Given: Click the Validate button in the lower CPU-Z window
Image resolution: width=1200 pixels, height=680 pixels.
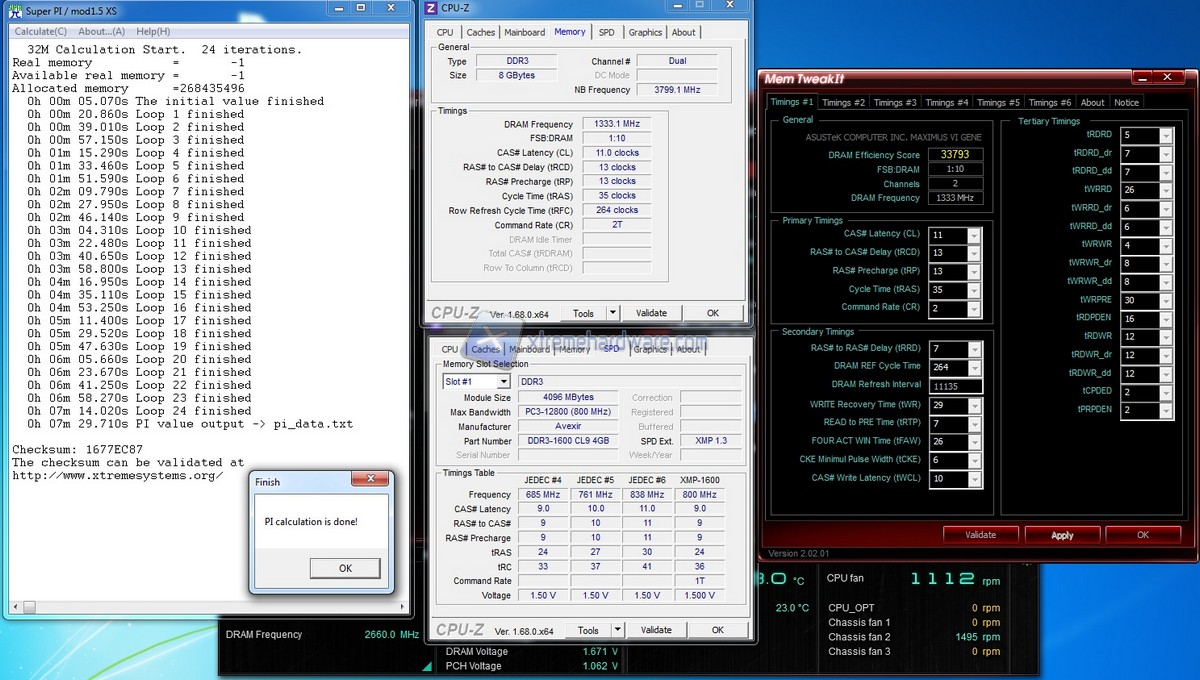Looking at the screenshot, I should tap(656, 630).
